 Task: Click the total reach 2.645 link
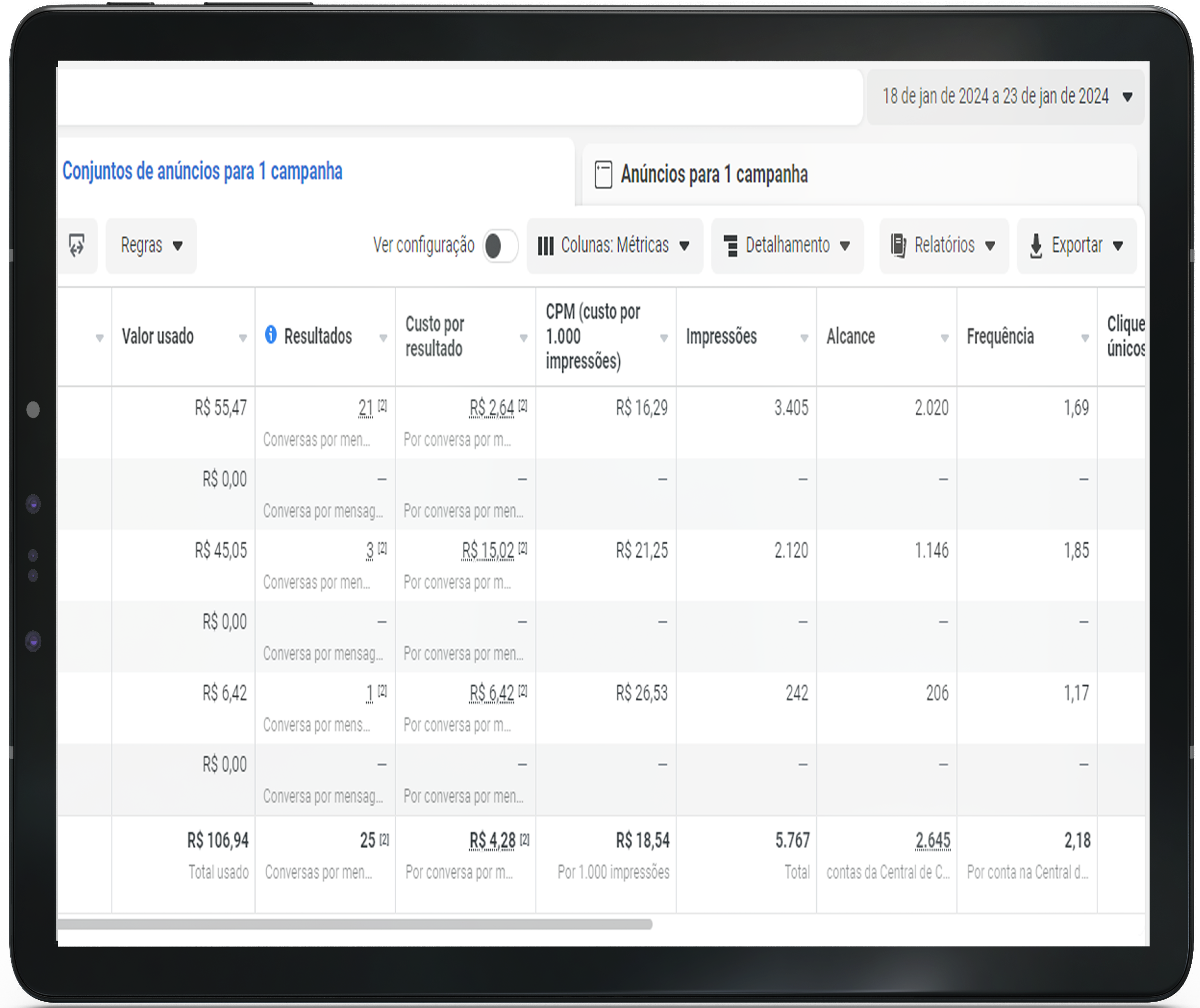point(933,840)
